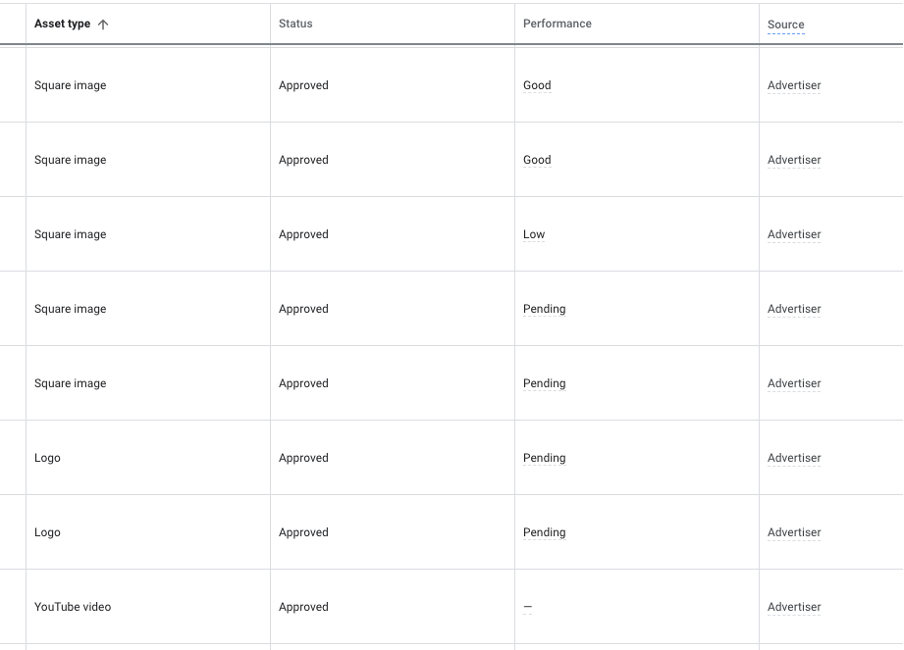Viewport: 904px width, 650px height.
Task: Click Good performance in the second row
Action: [537, 160]
